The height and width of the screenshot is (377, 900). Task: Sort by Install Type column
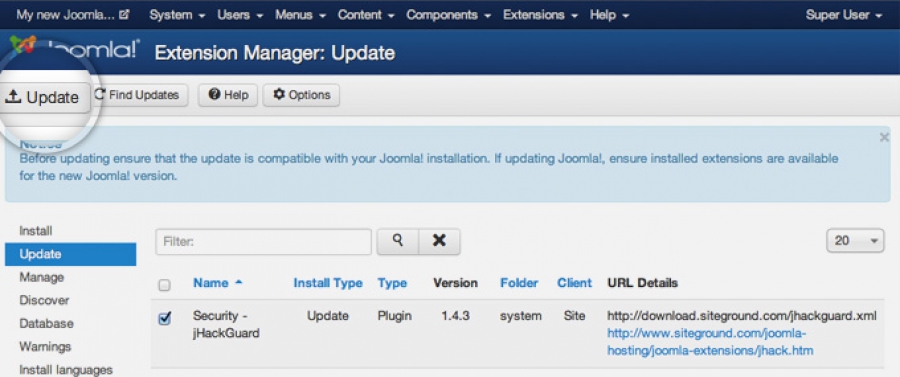pos(328,283)
